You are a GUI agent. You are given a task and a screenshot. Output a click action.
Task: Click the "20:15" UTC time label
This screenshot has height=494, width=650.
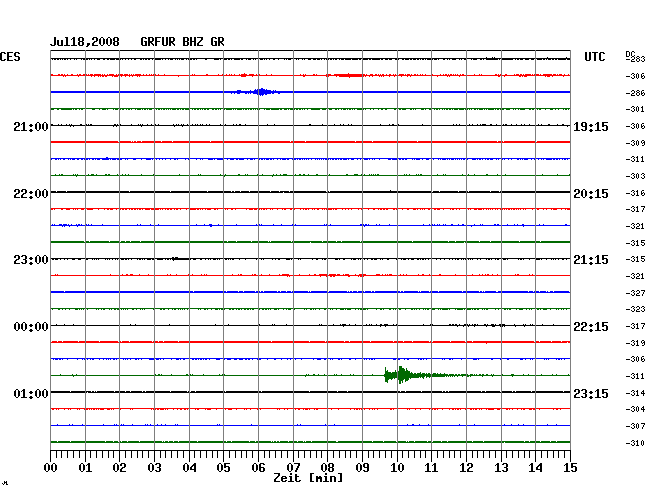tap(591, 194)
